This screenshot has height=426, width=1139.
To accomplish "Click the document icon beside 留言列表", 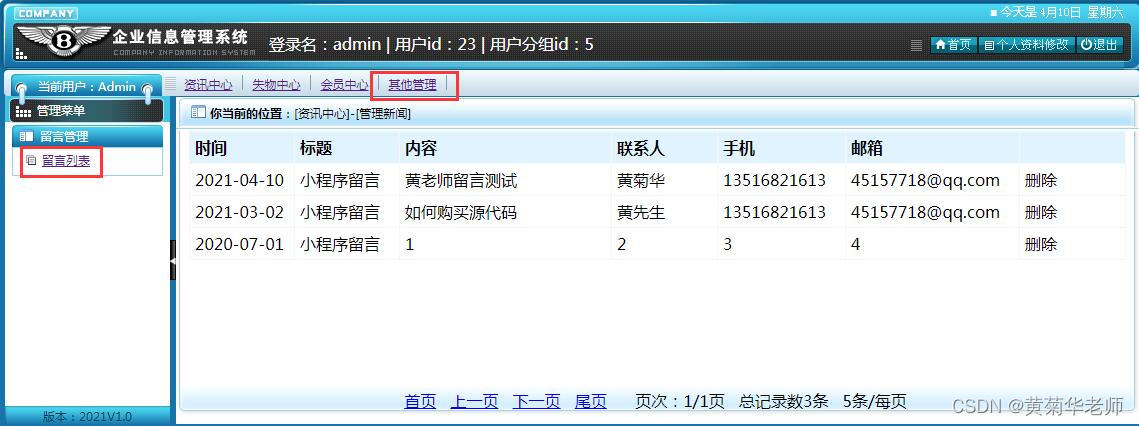I will pyautogui.click(x=31, y=161).
